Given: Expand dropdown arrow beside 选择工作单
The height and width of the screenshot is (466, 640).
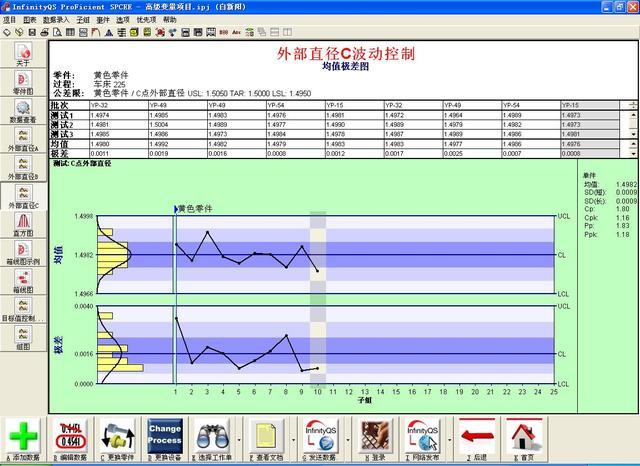Looking at the screenshot, I should tap(239, 440).
